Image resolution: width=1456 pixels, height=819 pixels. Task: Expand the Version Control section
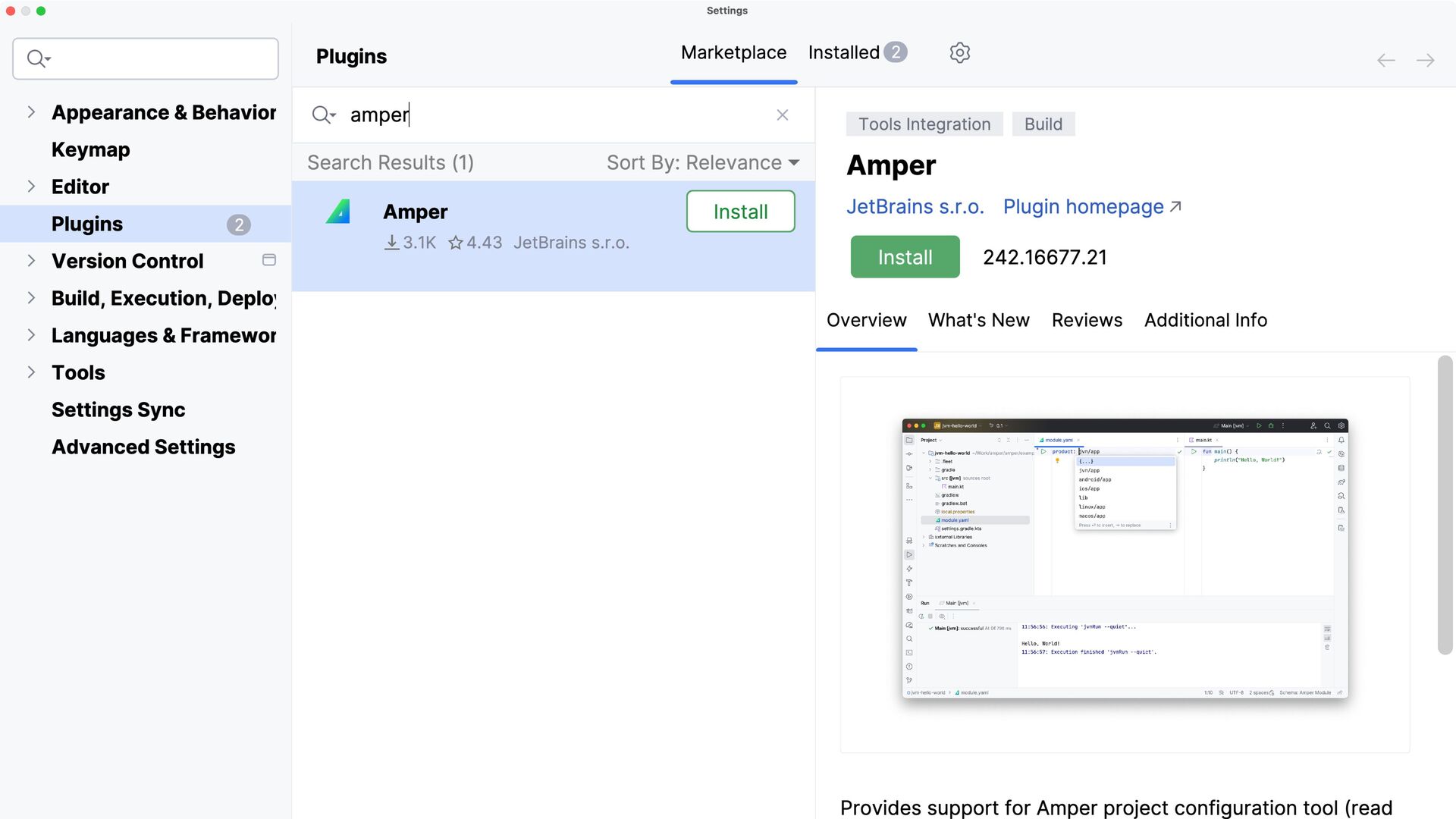click(x=31, y=261)
